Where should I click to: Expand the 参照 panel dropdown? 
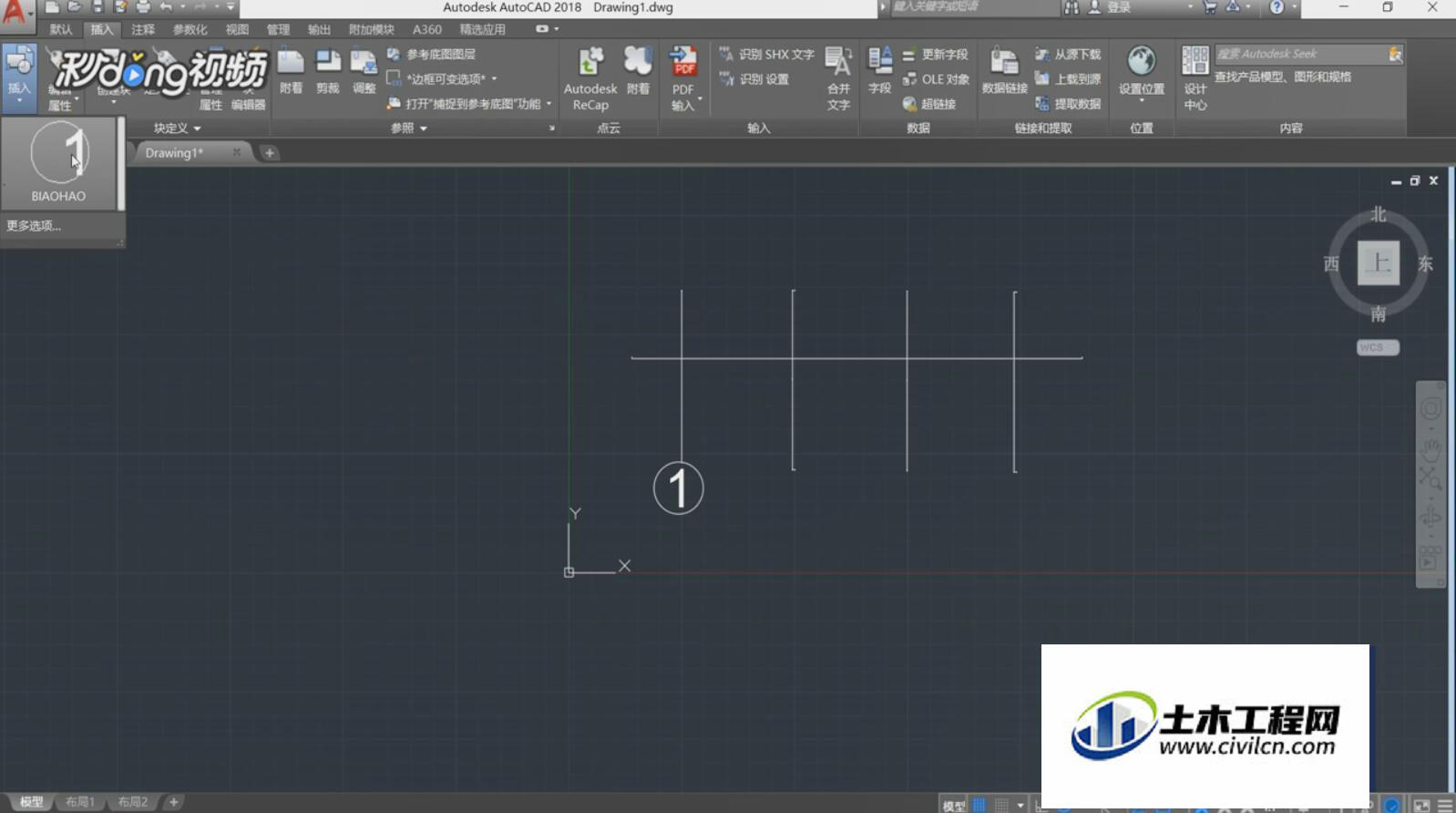pos(409,129)
